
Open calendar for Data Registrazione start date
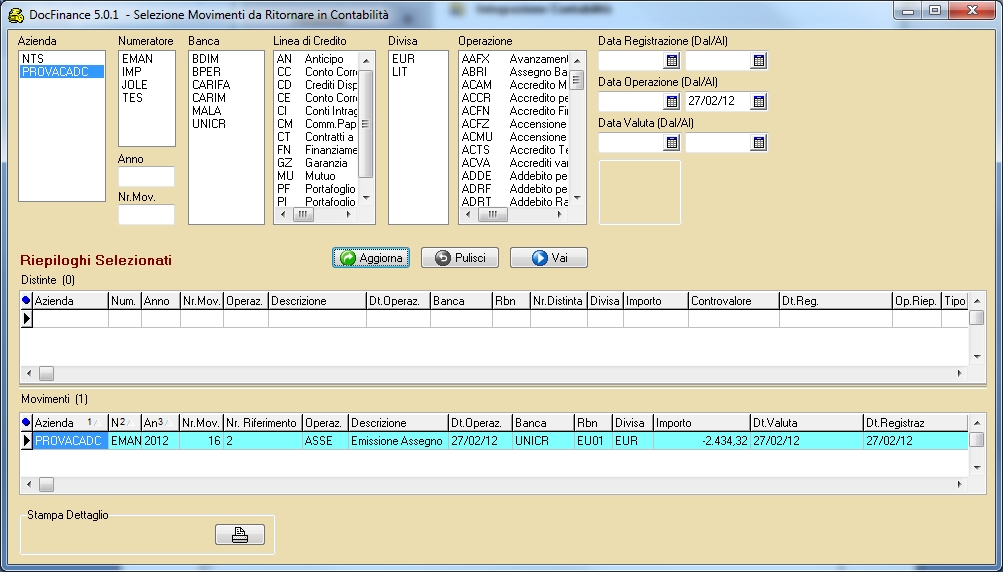pos(671,61)
